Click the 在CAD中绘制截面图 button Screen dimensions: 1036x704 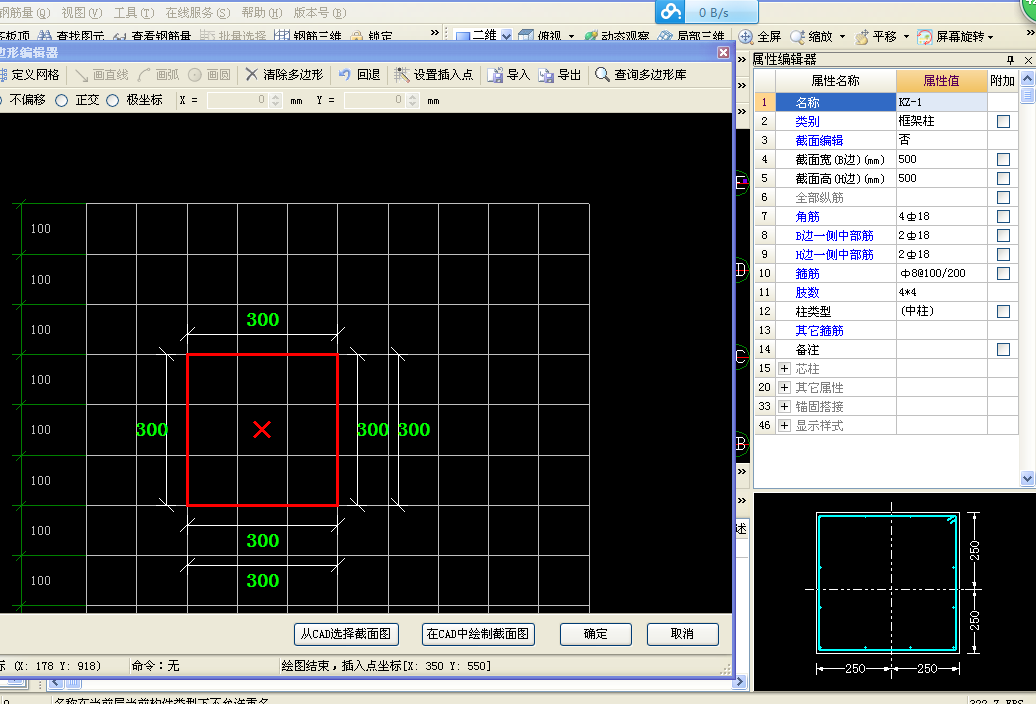click(478, 634)
